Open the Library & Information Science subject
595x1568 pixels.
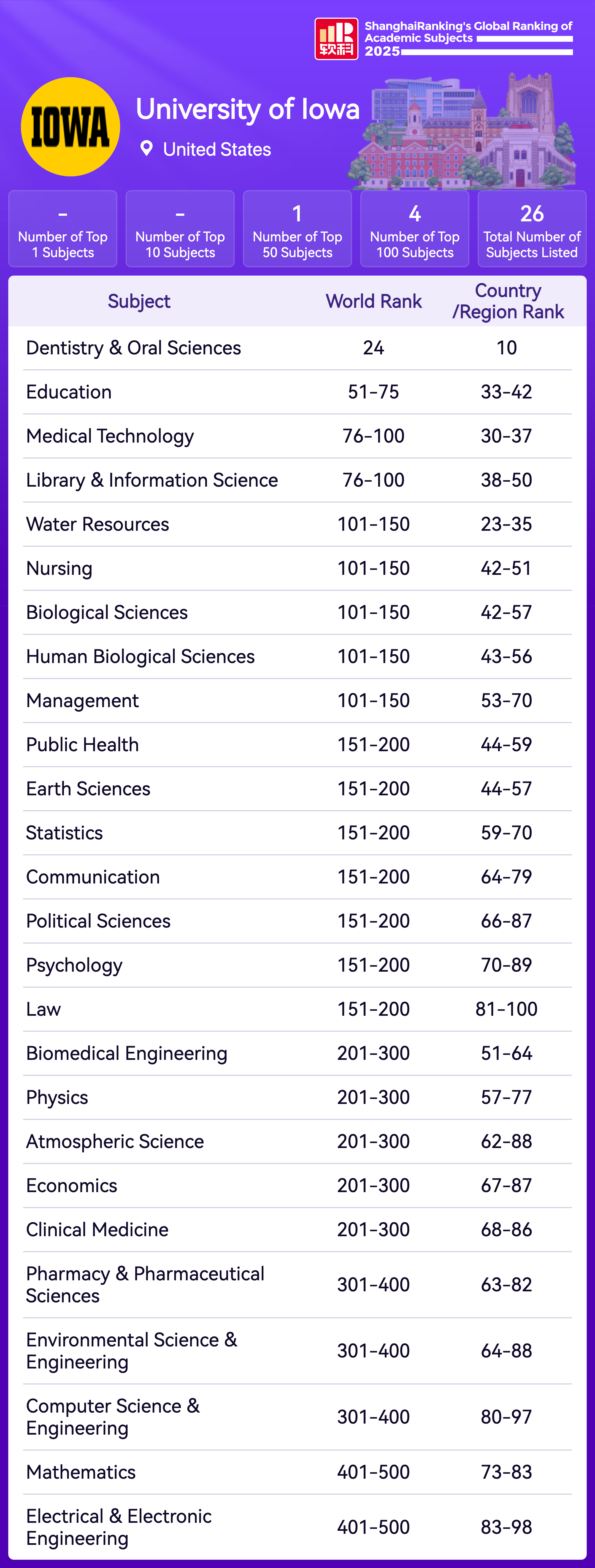pyautogui.click(x=152, y=480)
